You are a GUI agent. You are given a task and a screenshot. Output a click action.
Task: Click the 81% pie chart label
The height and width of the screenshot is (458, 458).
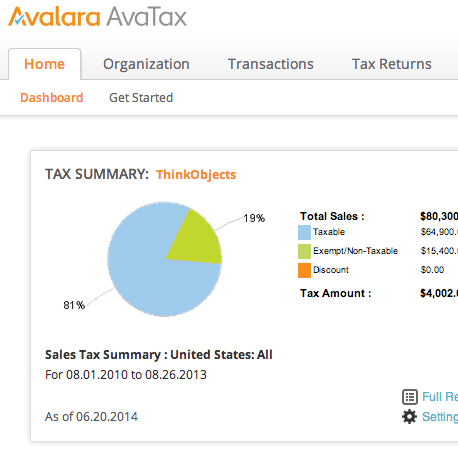pos(74,305)
